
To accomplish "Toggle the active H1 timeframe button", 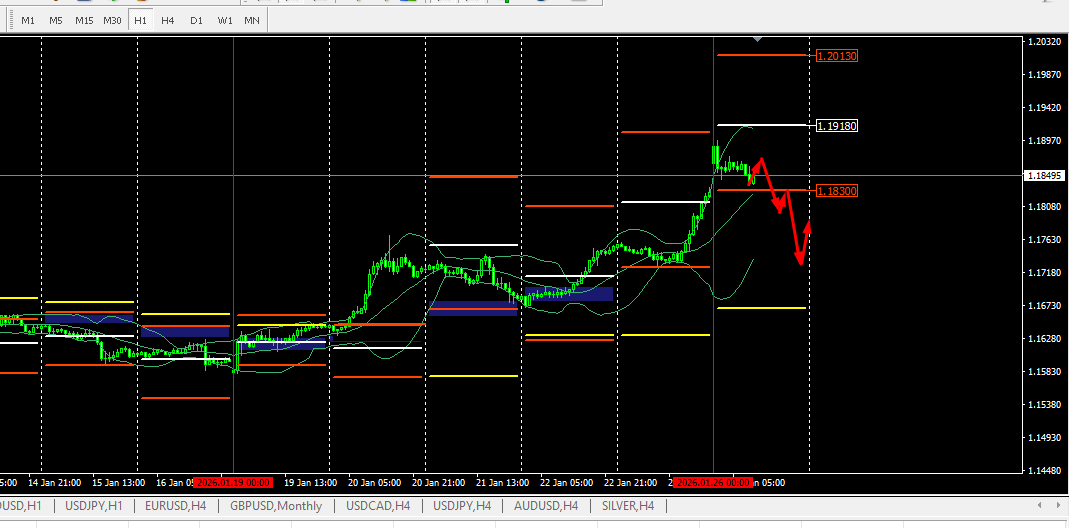I will click(140, 20).
